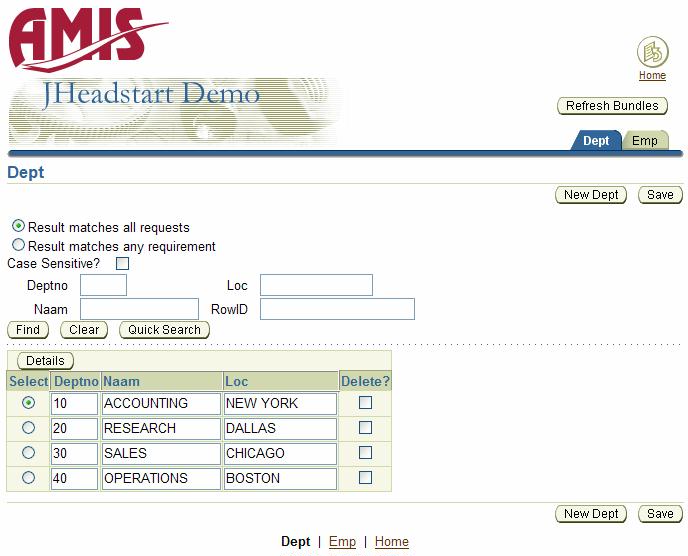Click the top Save button

pos(660,195)
